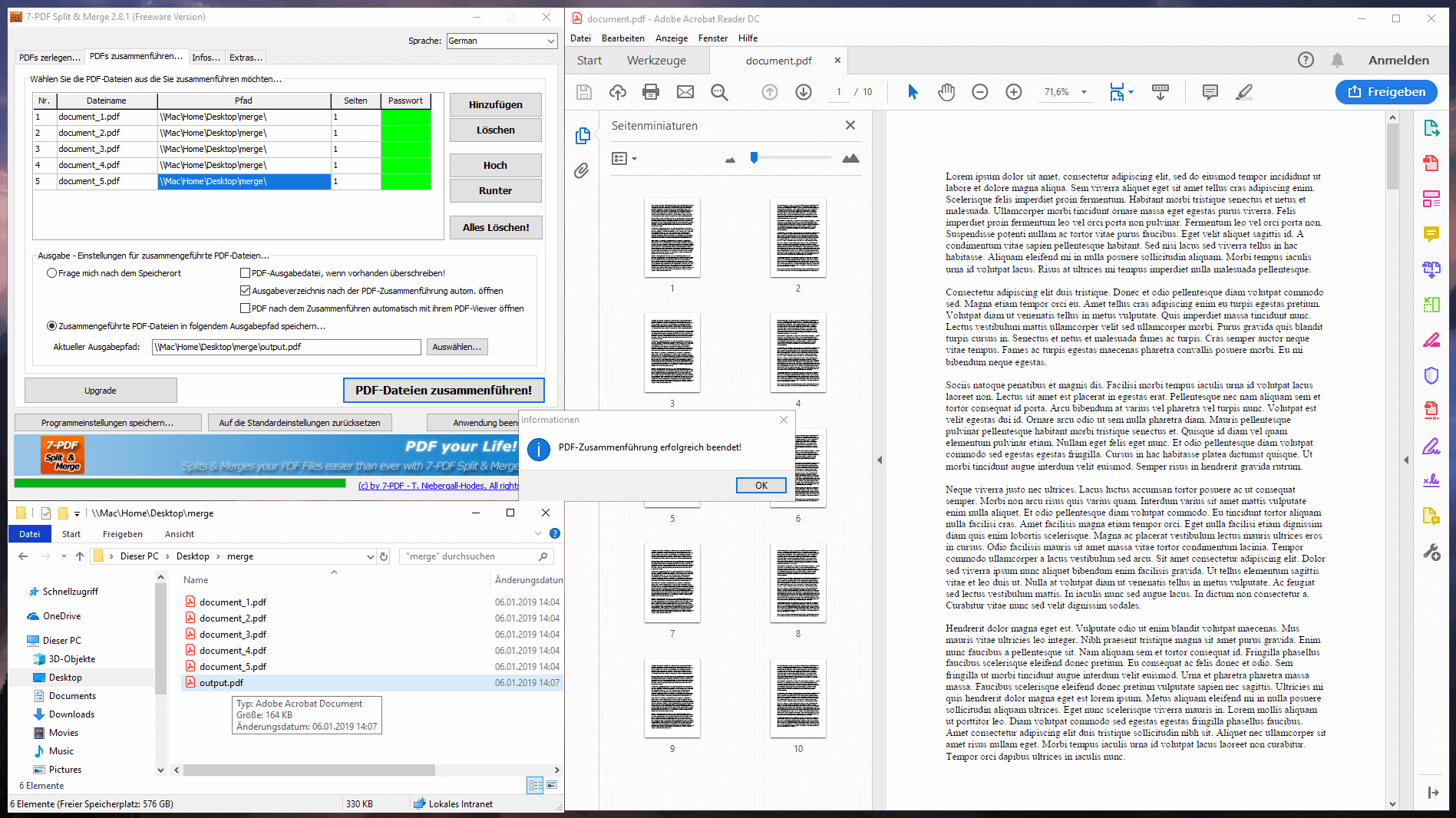
Task: Adjust the thumbnail size slider handle
Action: point(754,157)
